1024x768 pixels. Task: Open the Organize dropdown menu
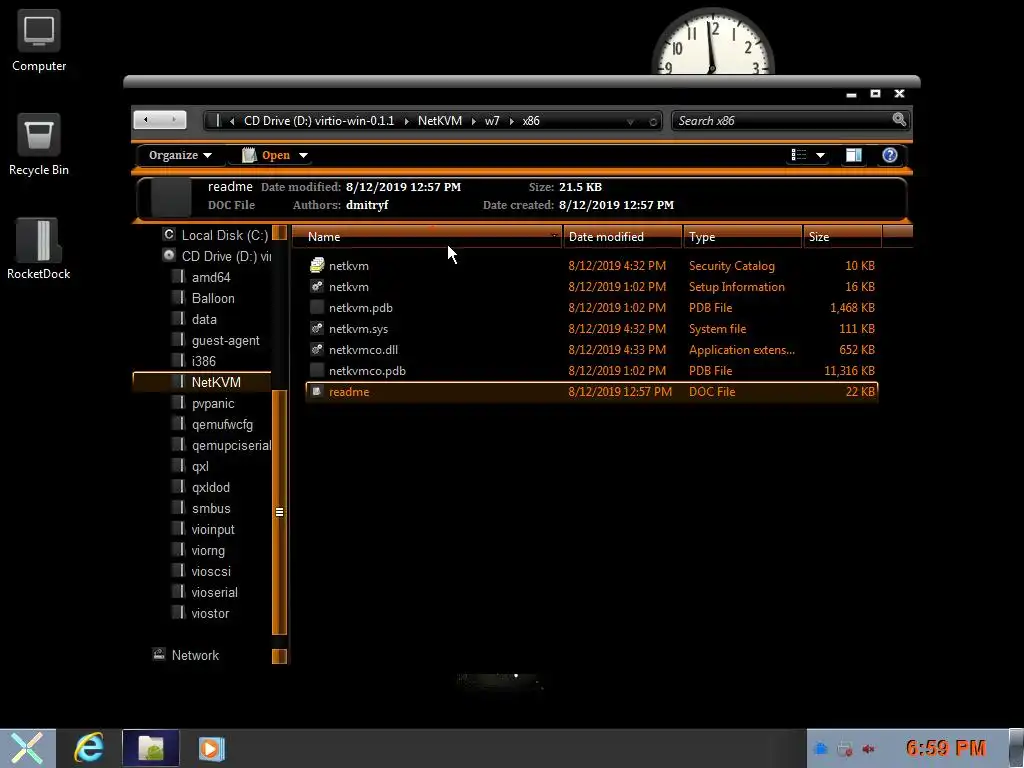pyautogui.click(x=180, y=155)
